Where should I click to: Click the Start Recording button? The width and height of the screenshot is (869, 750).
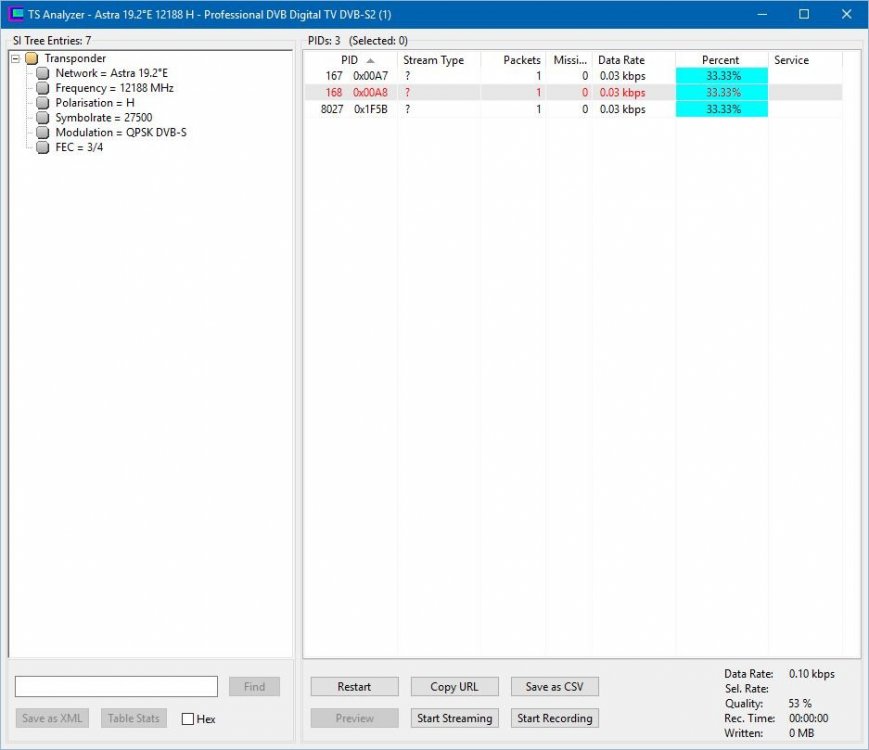coord(555,718)
